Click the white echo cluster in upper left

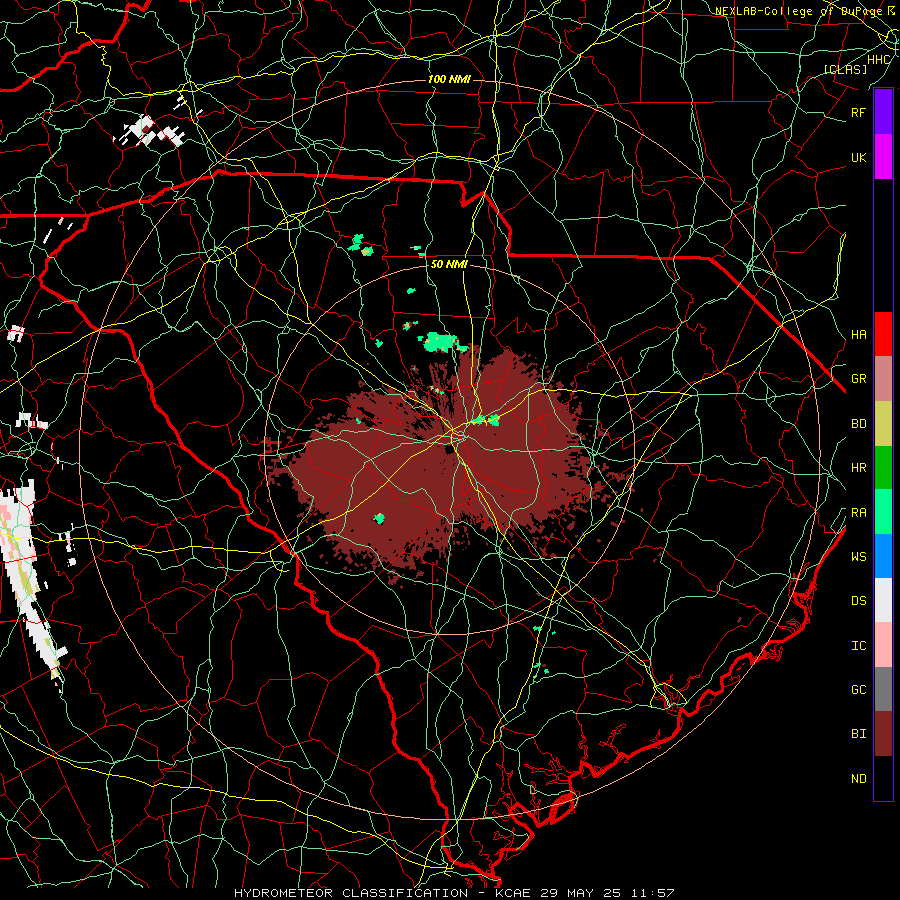coord(150,131)
